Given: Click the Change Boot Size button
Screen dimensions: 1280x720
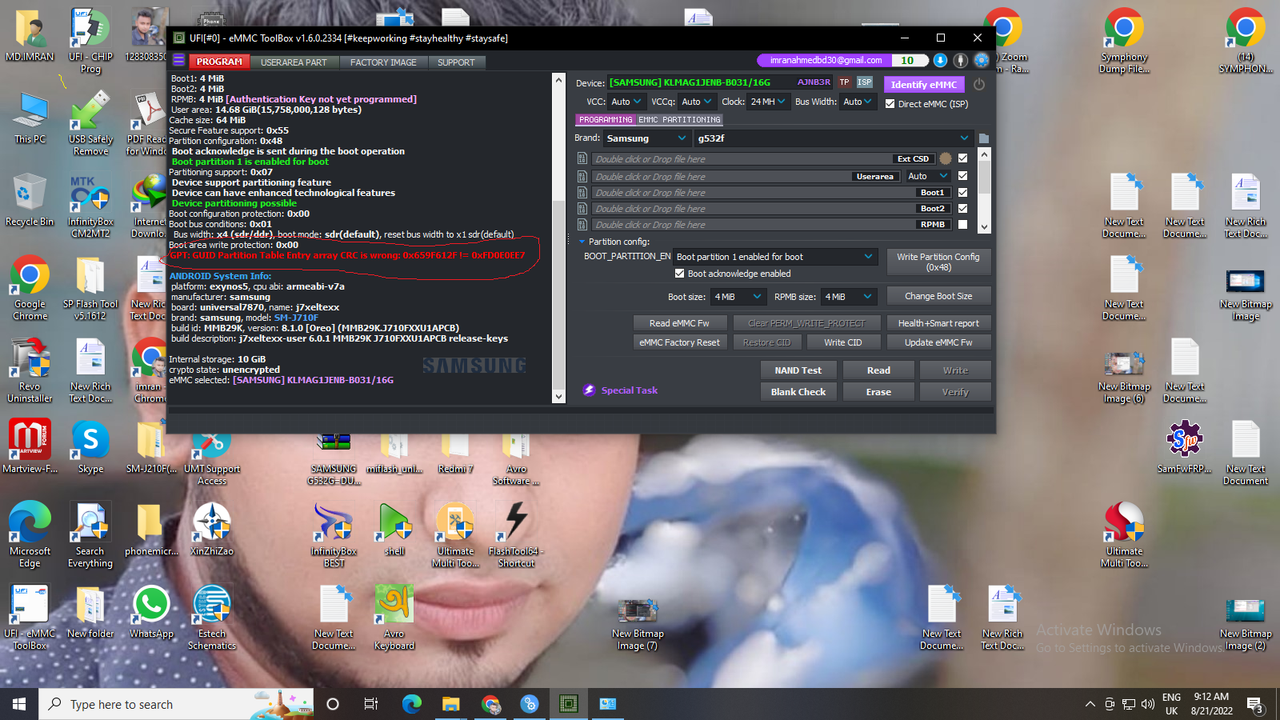Looking at the screenshot, I should (x=938, y=296).
